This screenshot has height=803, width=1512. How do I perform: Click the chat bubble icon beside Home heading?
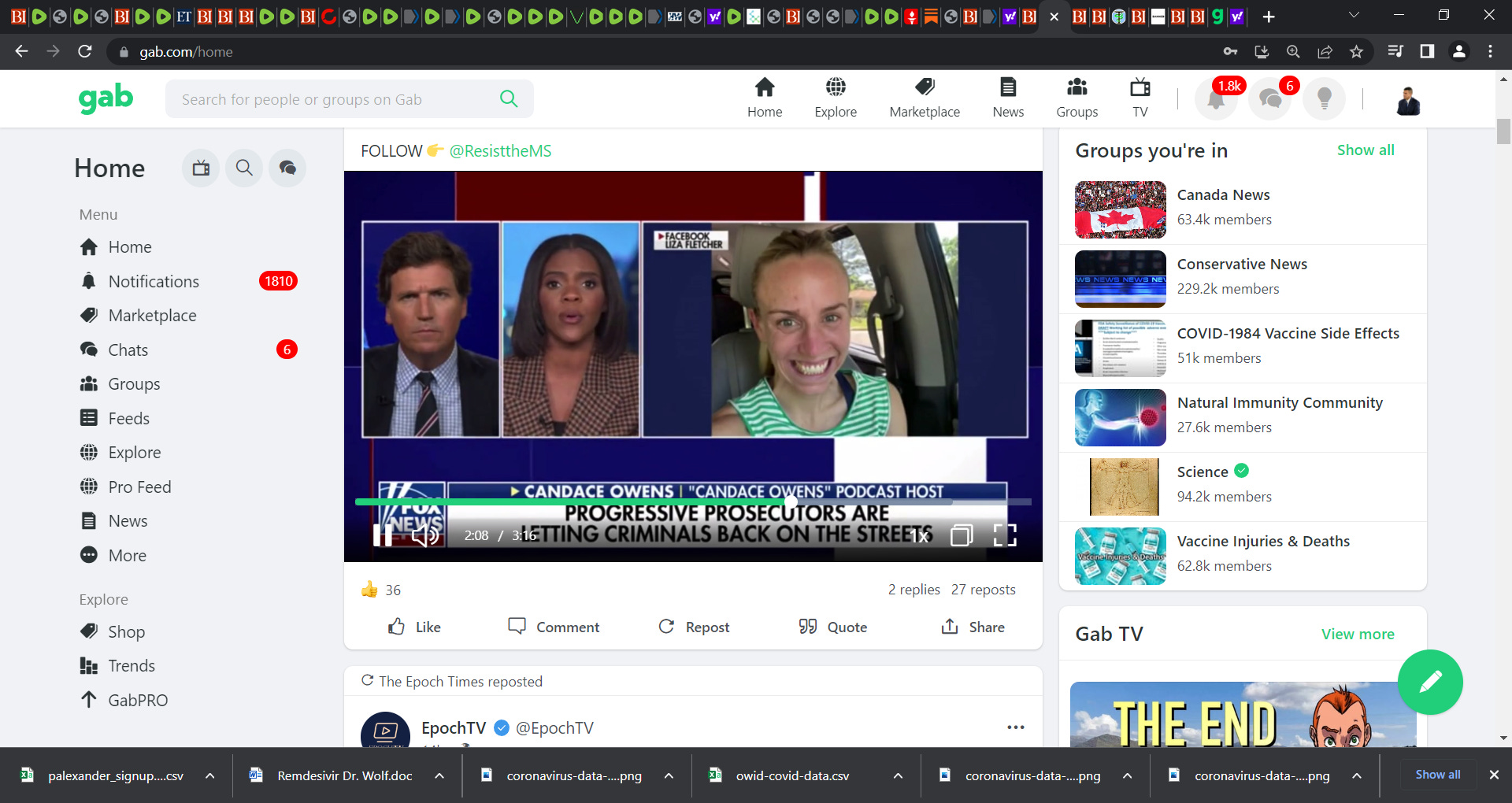click(287, 168)
